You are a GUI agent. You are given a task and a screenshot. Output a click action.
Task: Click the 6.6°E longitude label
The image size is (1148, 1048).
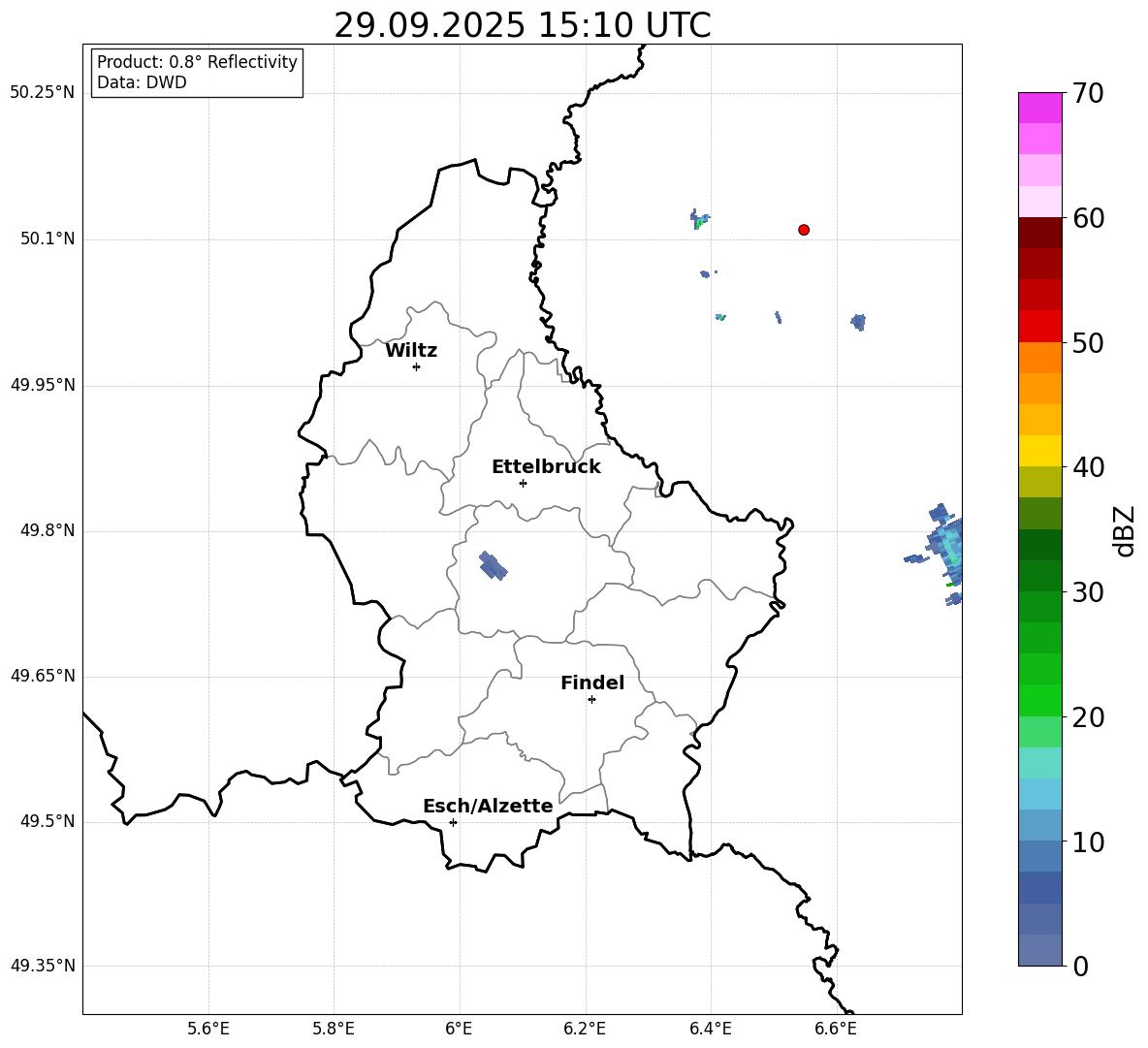pyautogui.click(x=836, y=1030)
